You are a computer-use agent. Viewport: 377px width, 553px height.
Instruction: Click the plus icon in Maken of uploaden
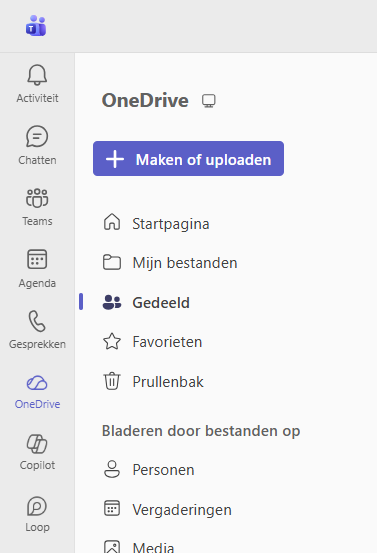(115, 159)
